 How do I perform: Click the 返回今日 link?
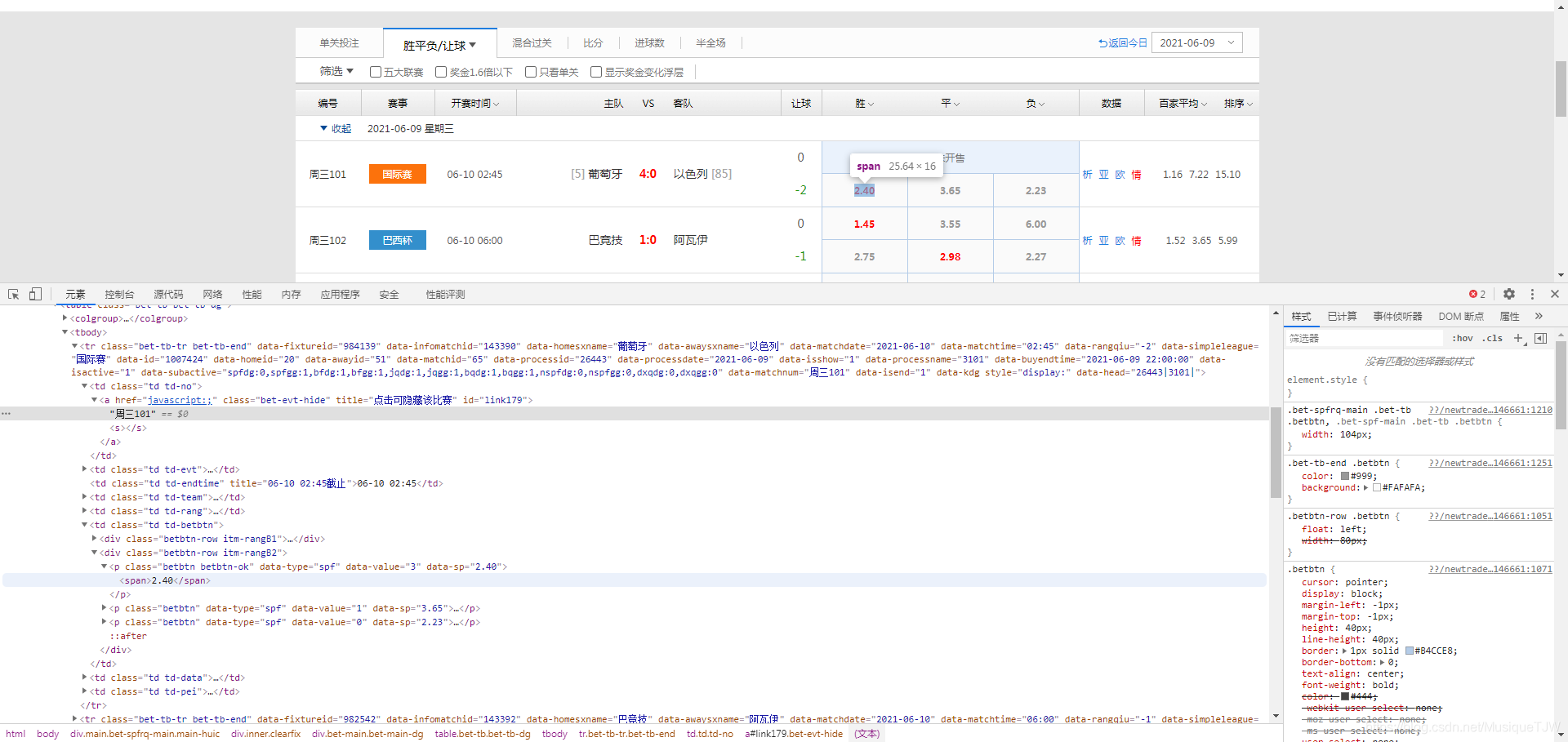point(1123,42)
